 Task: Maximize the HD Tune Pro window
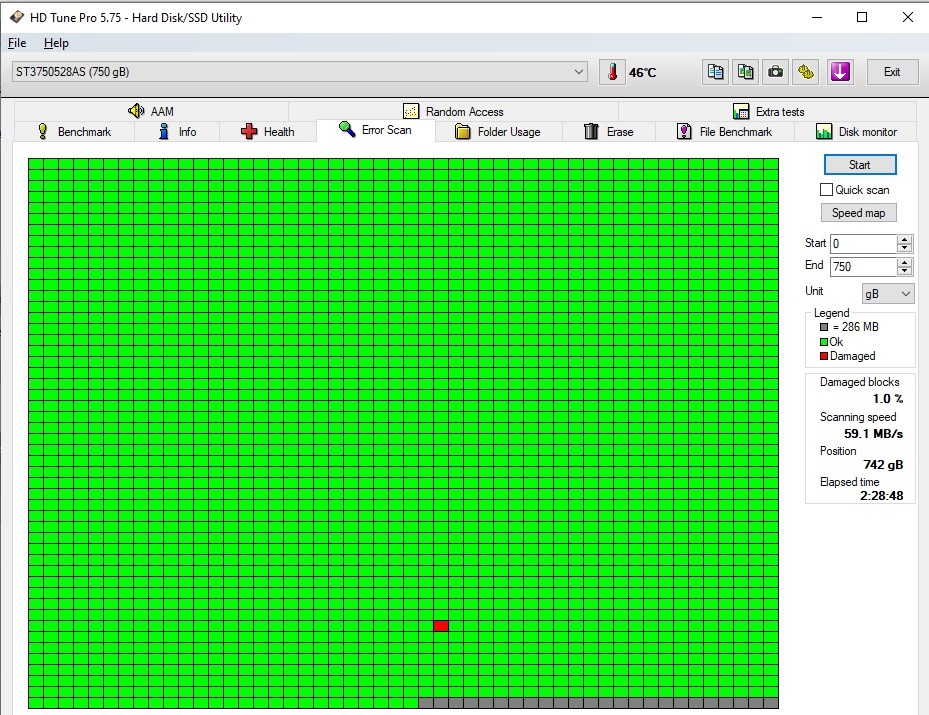coord(862,17)
